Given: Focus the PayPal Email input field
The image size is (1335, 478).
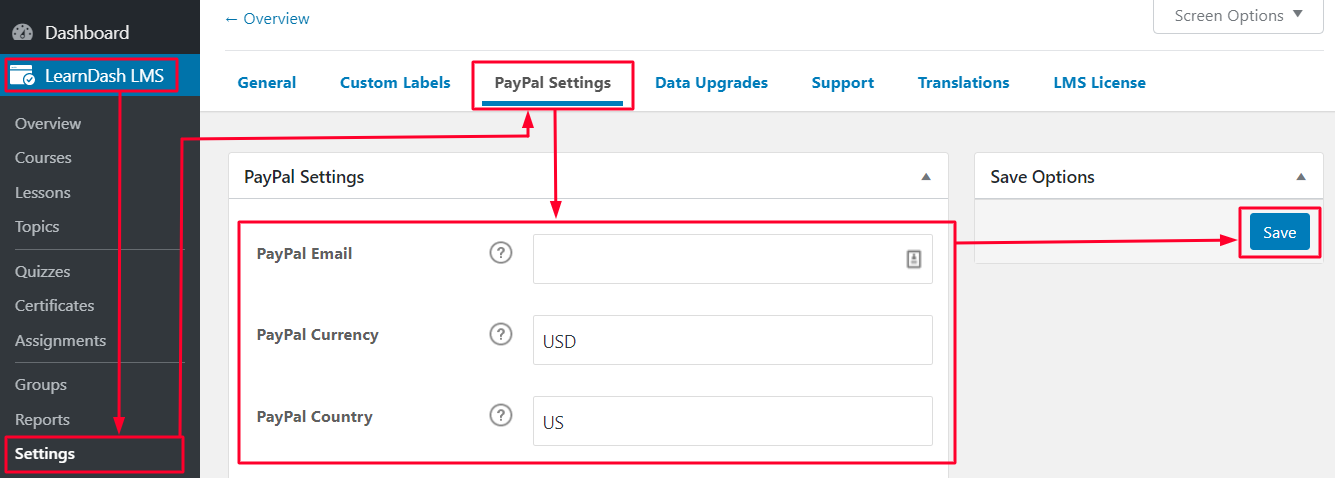Looking at the screenshot, I should click(733, 259).
